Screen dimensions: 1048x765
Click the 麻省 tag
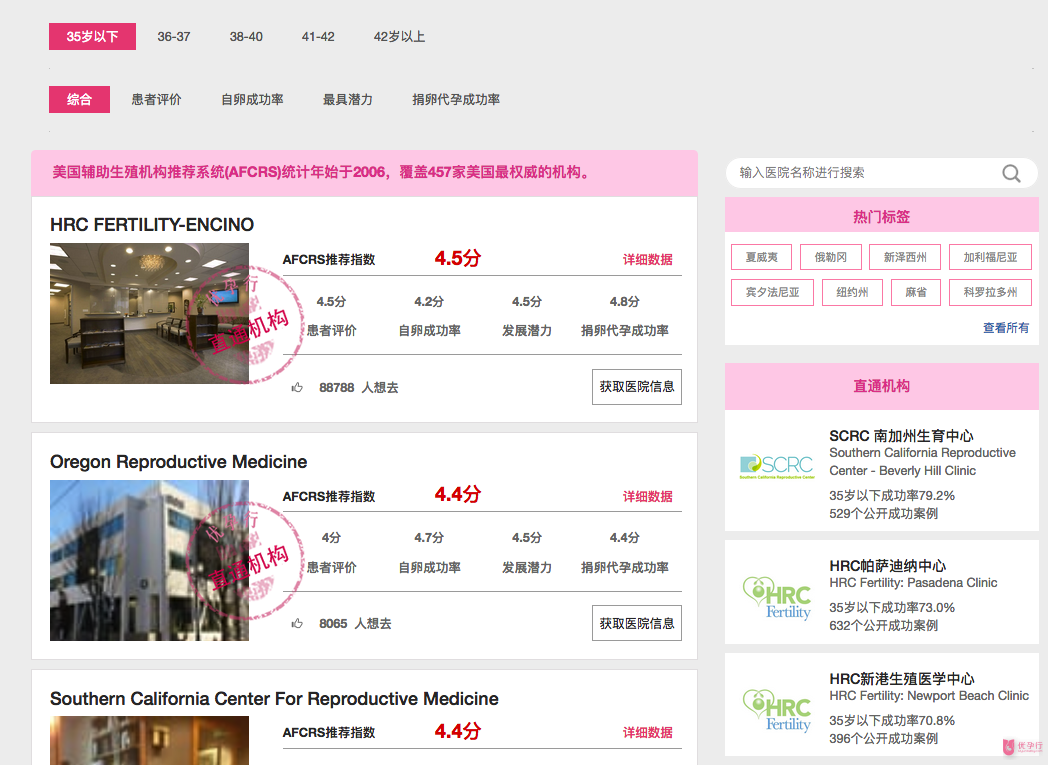tap(916, 293)
